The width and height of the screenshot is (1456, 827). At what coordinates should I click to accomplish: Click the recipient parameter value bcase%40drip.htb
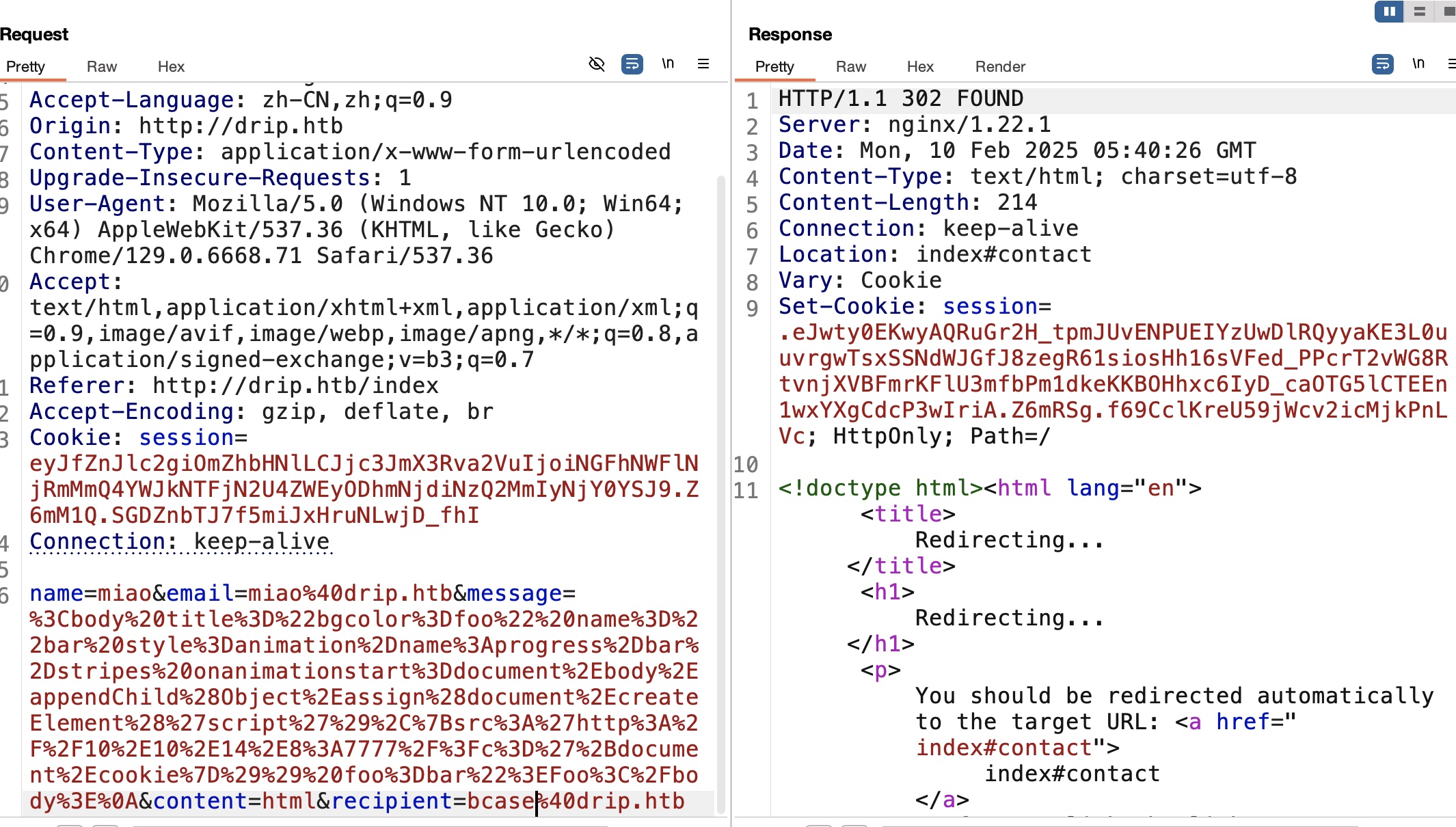coord(576,801)
